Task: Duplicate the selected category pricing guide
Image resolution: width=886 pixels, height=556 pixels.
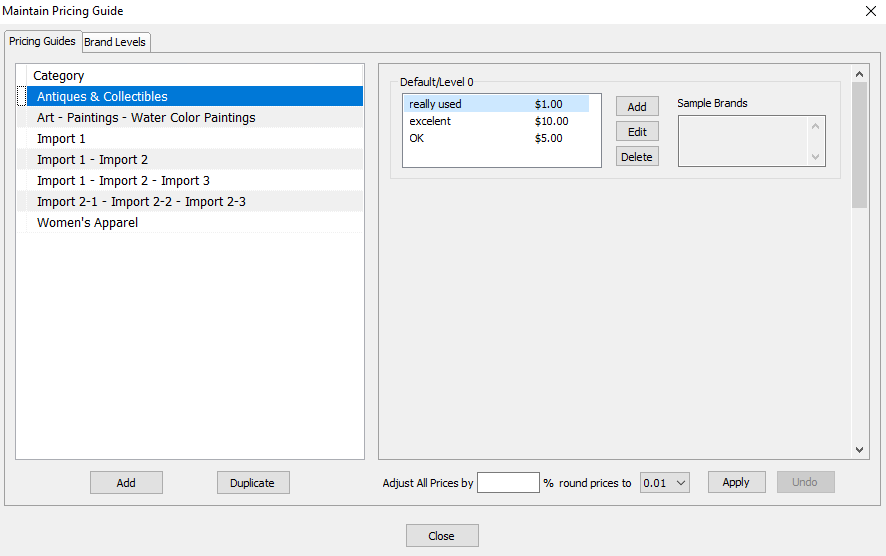Action: tap(253, 483)
